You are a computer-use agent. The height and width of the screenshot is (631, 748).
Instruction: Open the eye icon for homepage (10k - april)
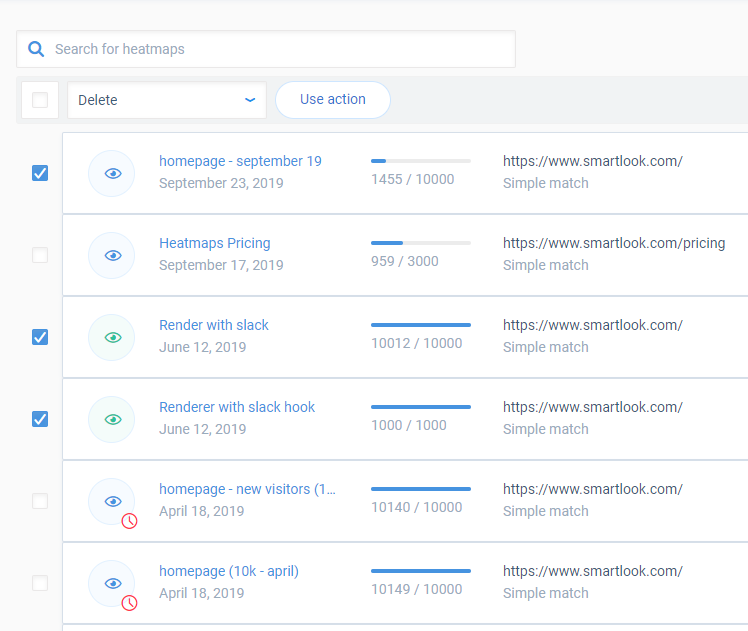(112, 584)
